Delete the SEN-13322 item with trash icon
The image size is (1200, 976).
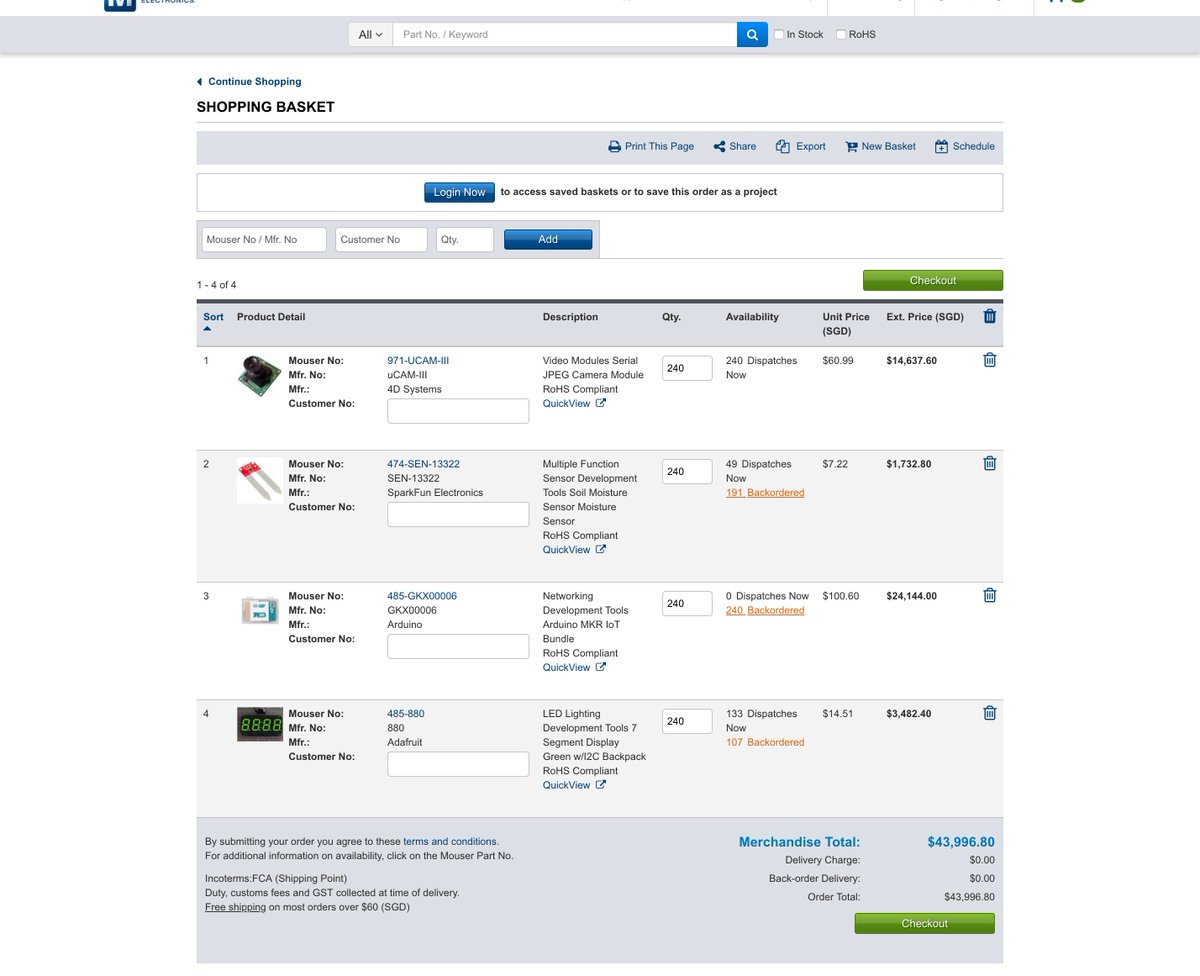[990, 463]
